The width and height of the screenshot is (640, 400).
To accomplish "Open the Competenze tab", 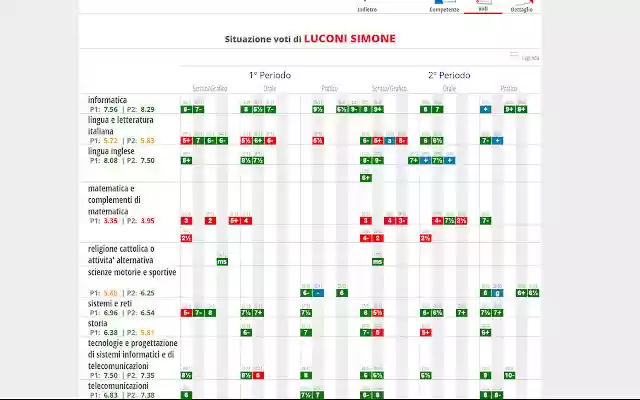I will click(444, 7).
